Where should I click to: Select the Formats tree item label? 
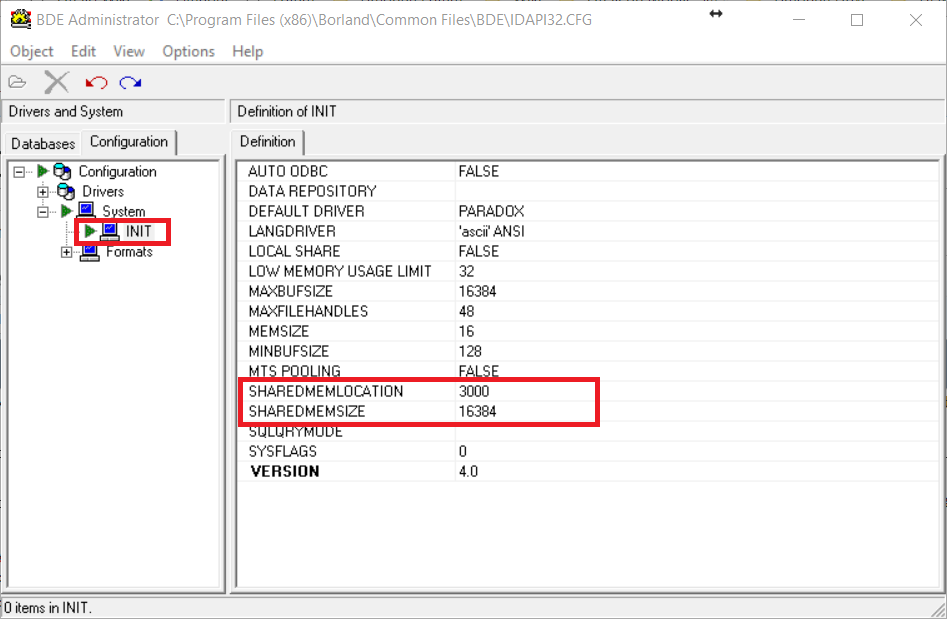point(129,252)
